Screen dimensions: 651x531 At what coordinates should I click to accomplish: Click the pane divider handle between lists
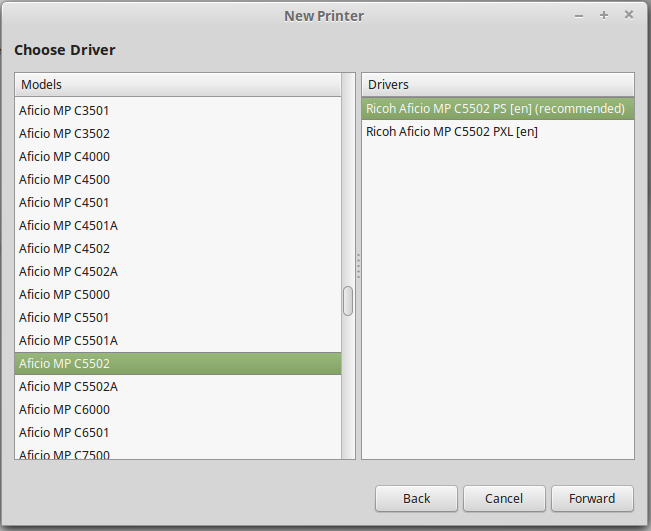click(358, 266)
